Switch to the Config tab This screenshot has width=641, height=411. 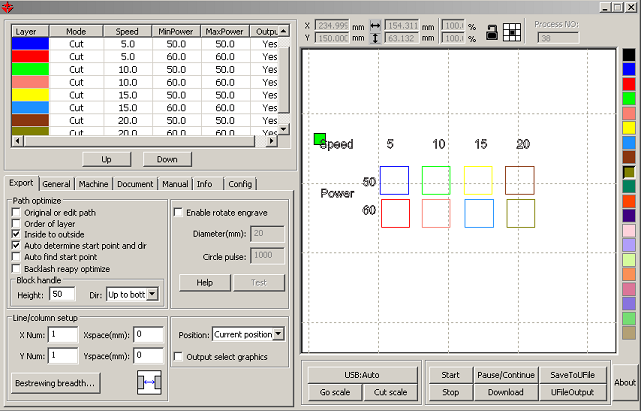click(240, 184)
